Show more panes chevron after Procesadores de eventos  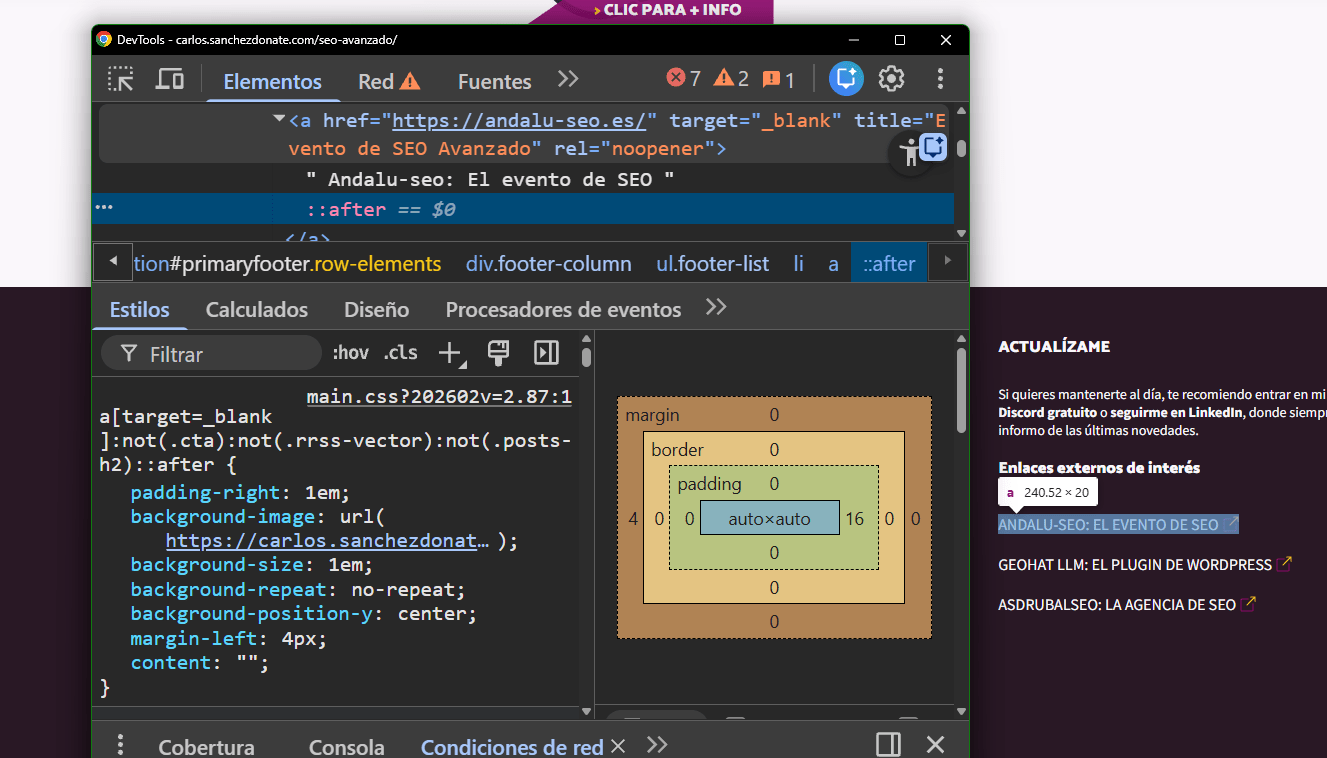(716, 308)
